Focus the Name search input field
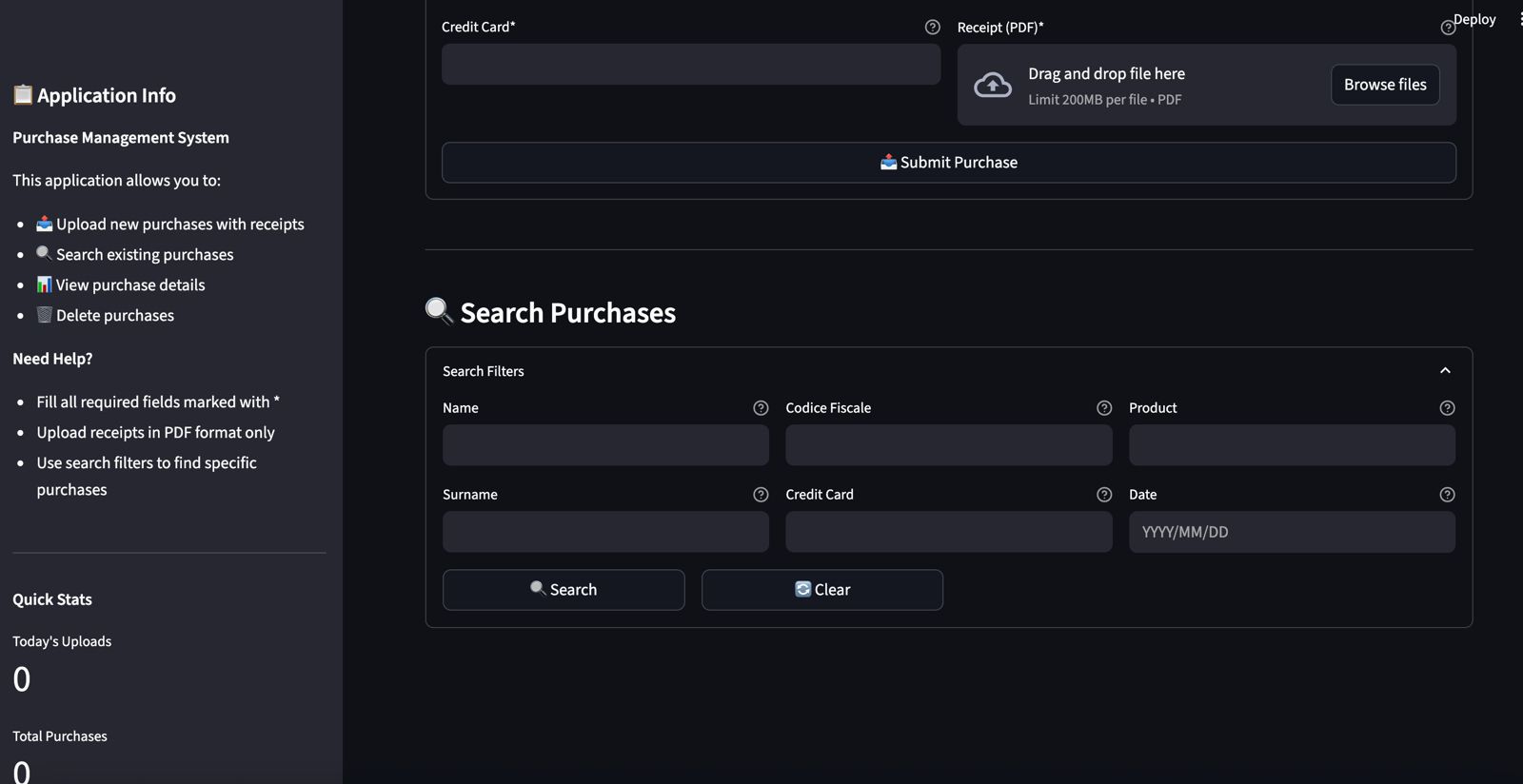The width and height of the screenshot is (1523, 784). [605, 445]
